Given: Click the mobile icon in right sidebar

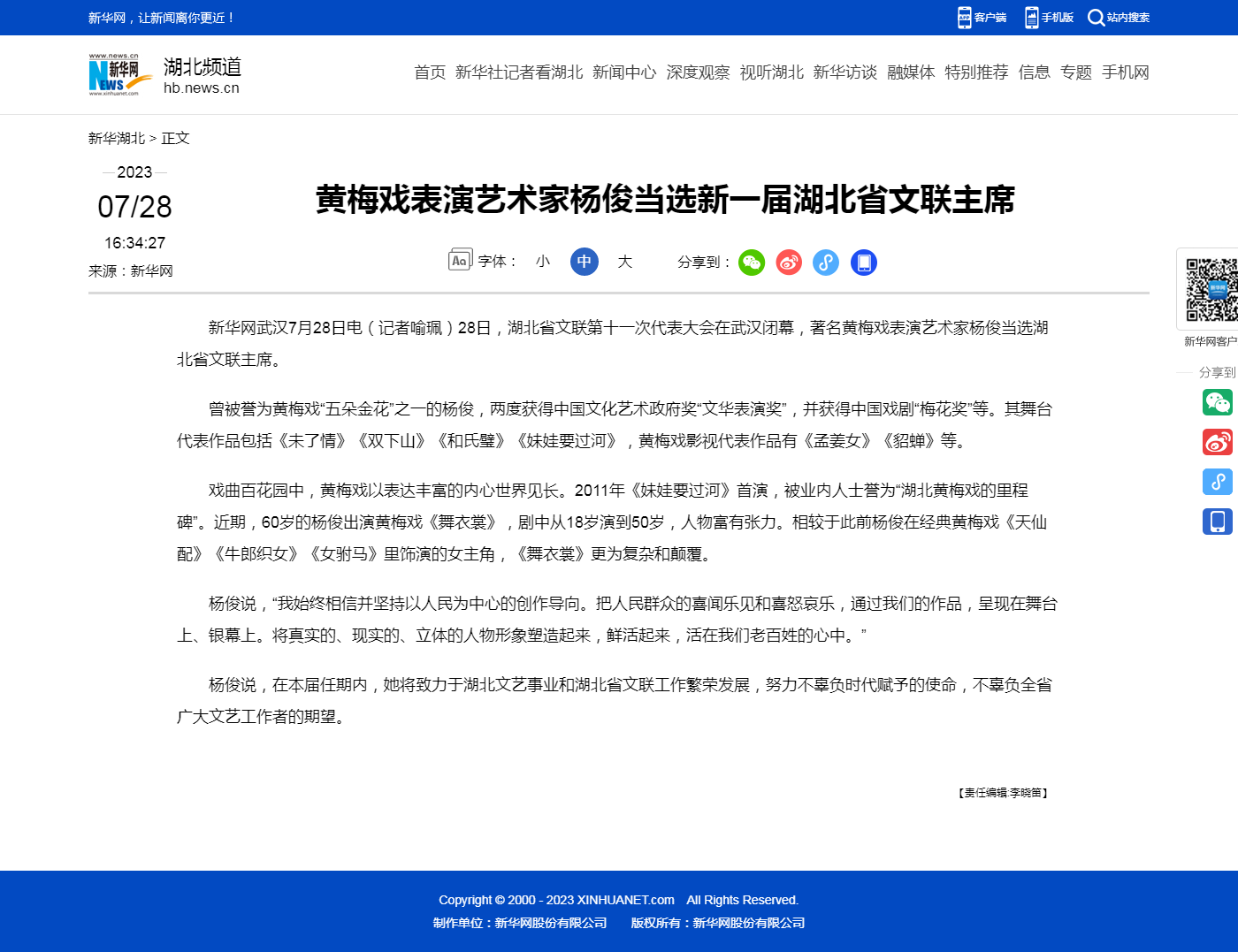Looking at the screenshot, I should pos(1217,522).
